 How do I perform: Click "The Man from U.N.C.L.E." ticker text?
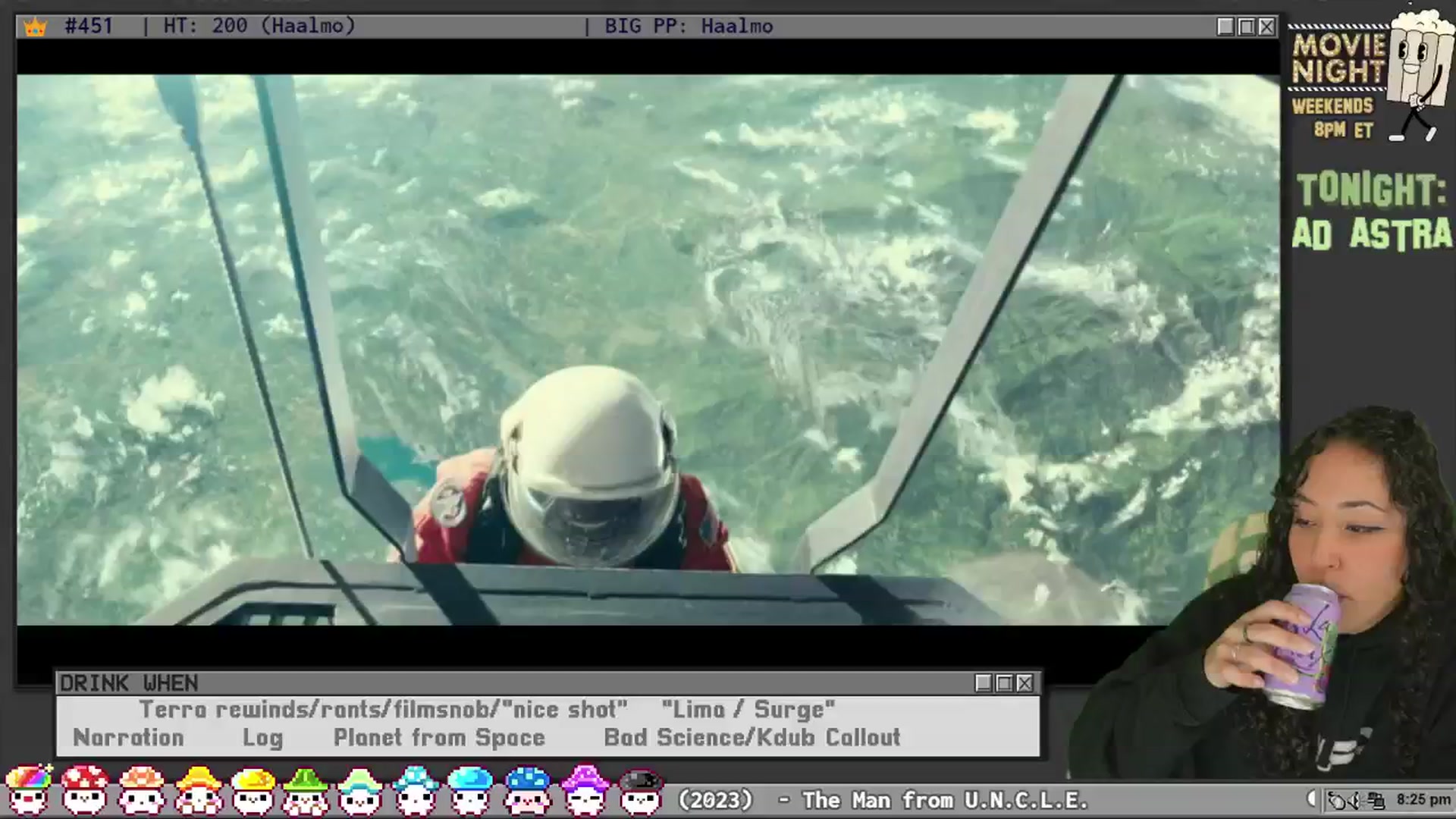(945, 800)
